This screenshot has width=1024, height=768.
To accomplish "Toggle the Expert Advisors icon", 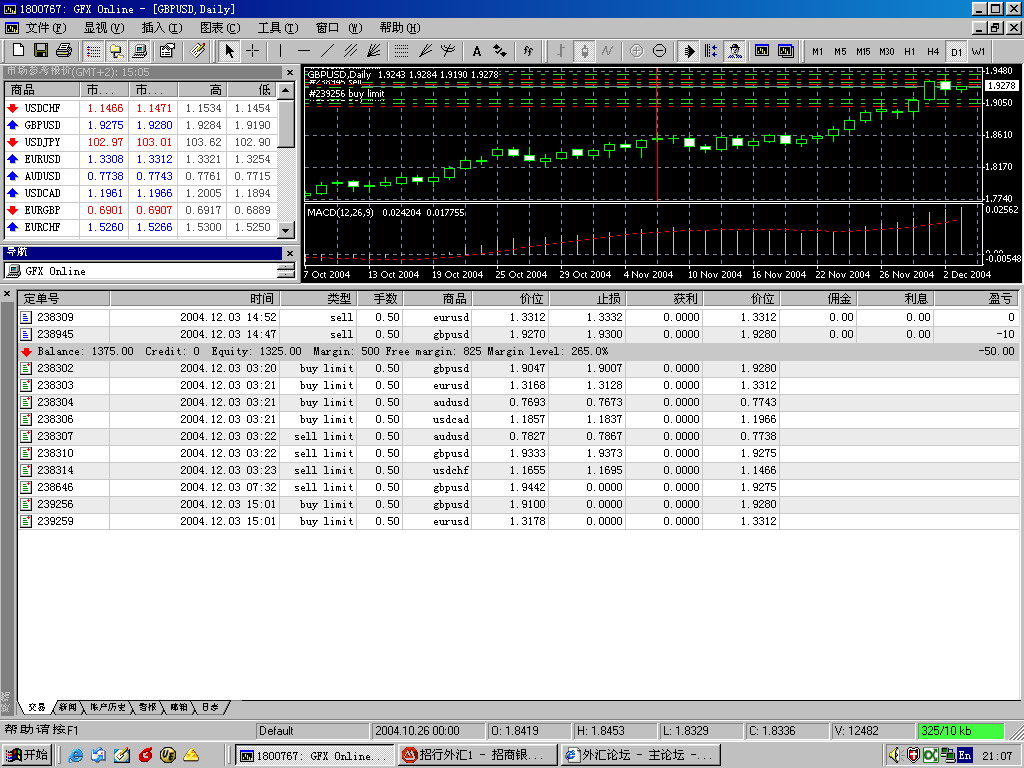I will pos(735,50).
